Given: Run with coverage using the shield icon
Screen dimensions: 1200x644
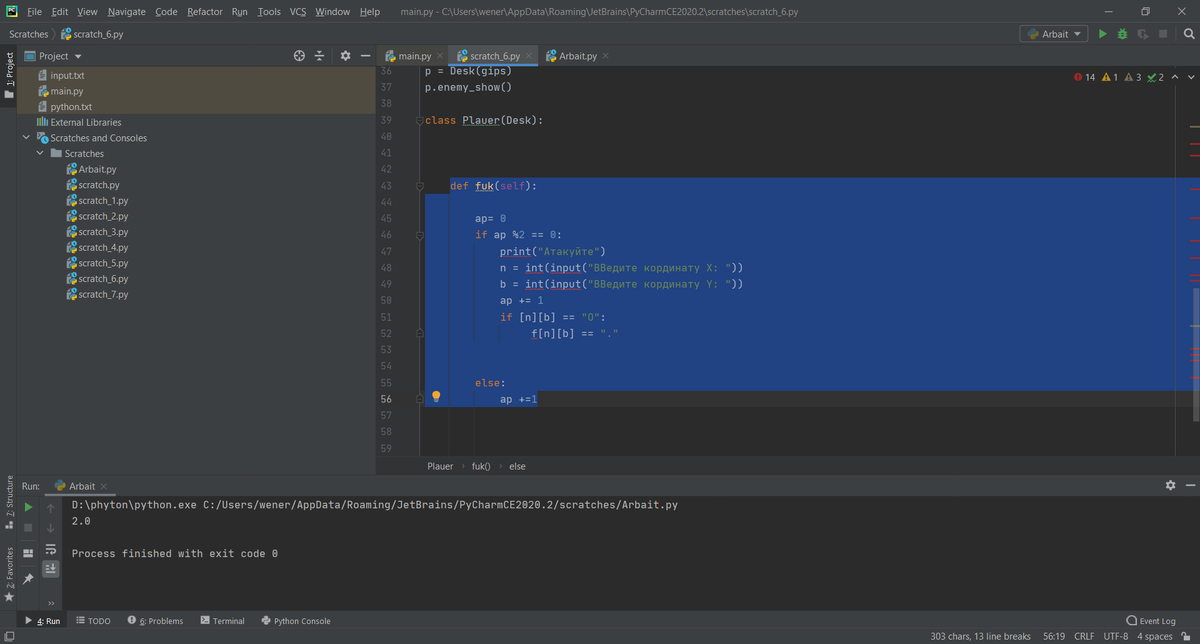Looking at the screenshot, I should point(1142,34).
